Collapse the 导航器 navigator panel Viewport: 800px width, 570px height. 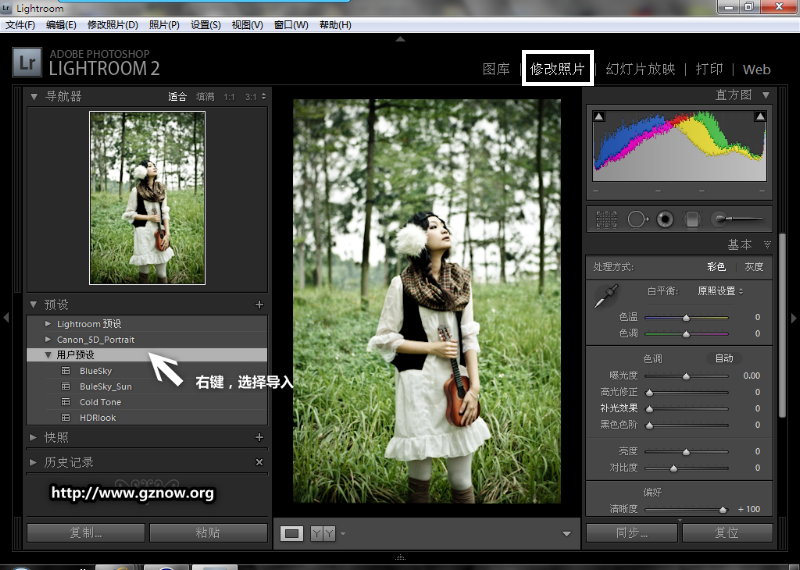point(34,96)
